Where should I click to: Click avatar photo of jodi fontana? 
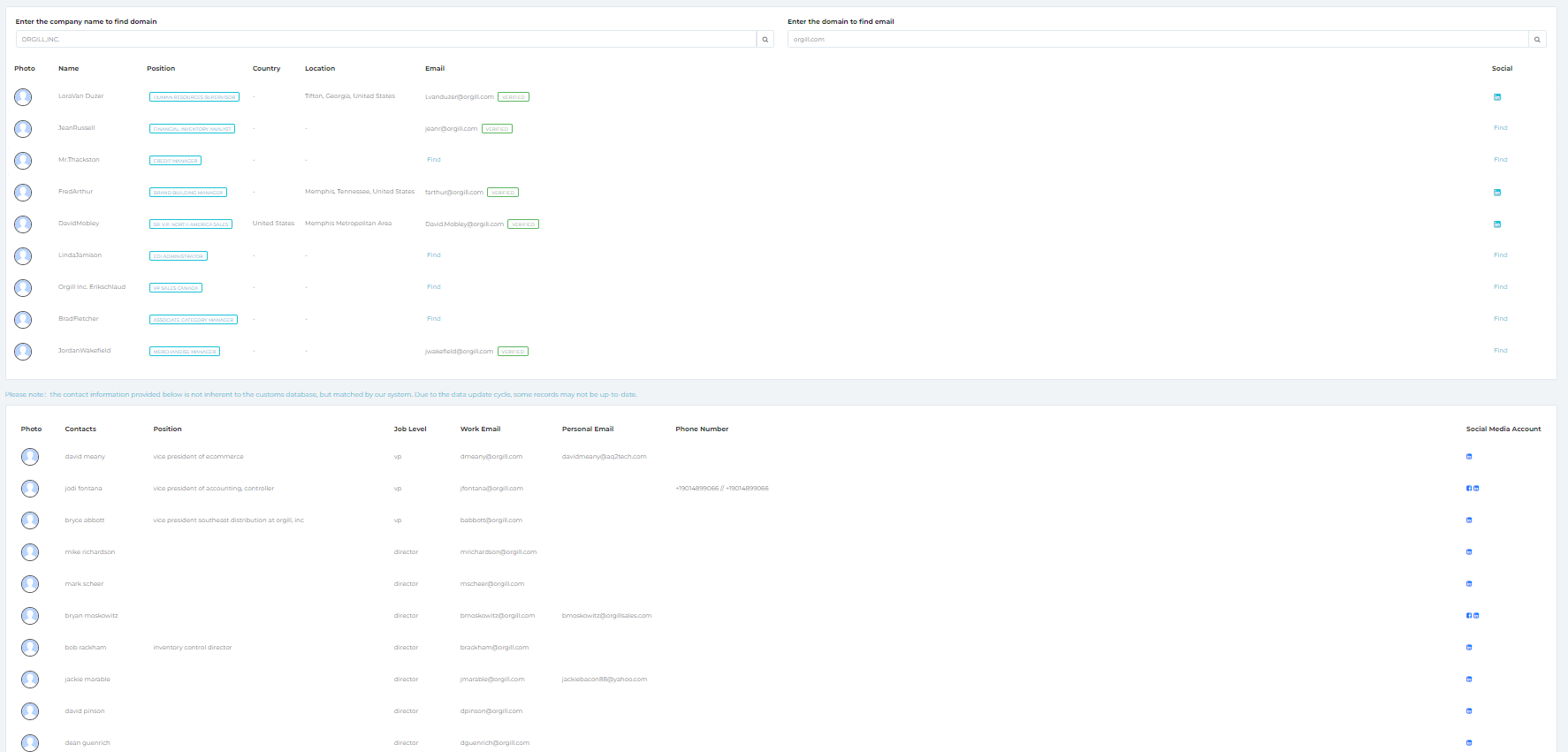point(30,489)
